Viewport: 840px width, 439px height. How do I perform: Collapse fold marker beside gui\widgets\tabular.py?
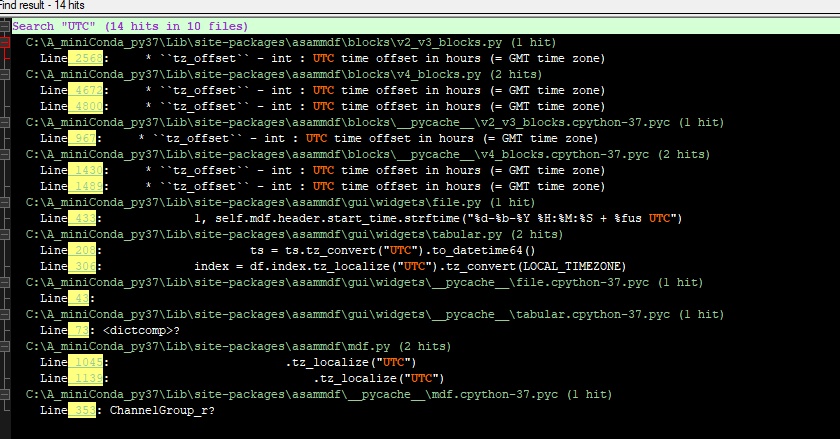tap(4, 234)
